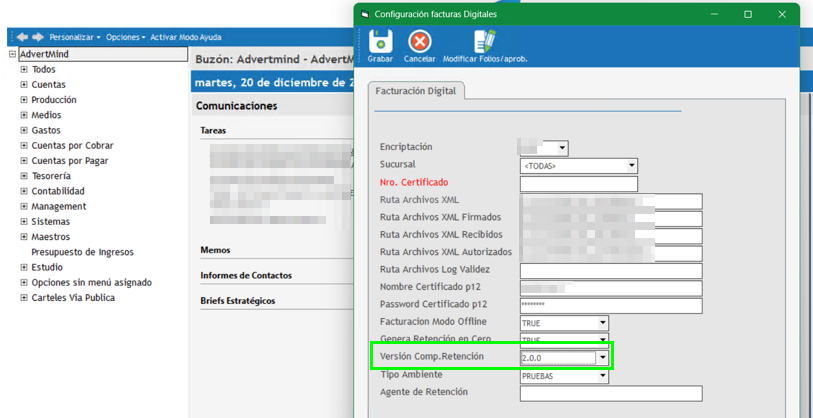The height and width of the screenshot is (418, 813).
Task: Expand the Contabilidad tree node
Action: [x=24, y=191]
